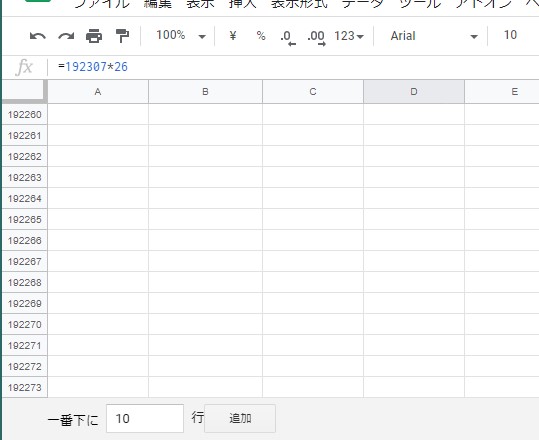Click the select-all corner box
The image size is (539, 440).
pos(24,91)
